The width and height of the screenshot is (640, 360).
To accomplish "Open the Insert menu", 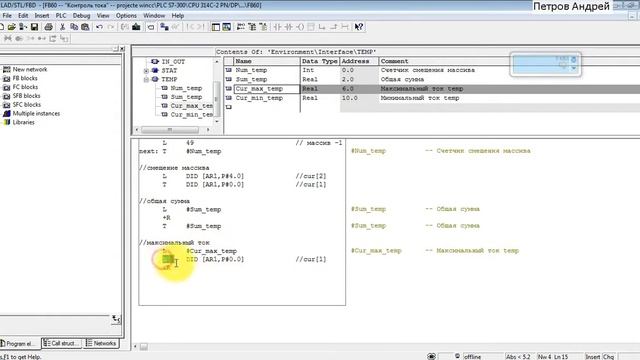I will pyautogui.click(x=42, y=16).
